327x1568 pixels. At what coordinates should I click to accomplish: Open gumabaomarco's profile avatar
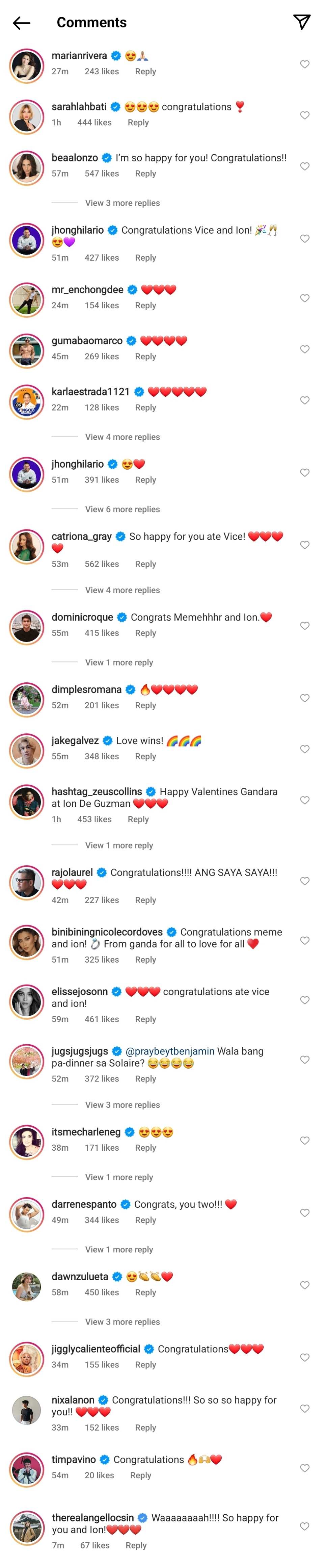click(x=27, y=350)
